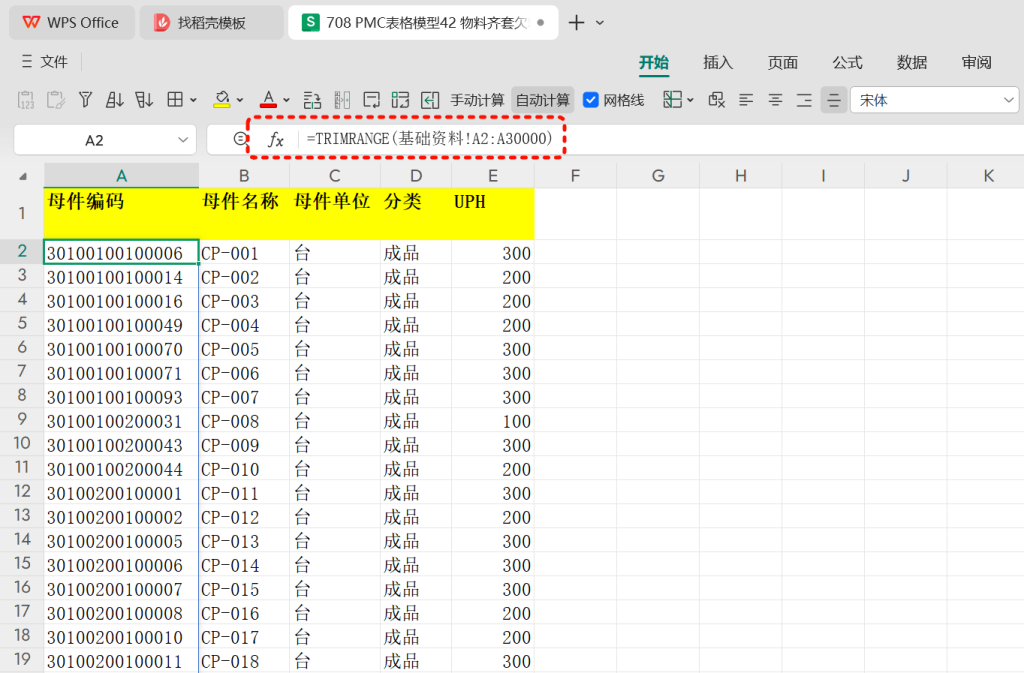Select the column A header

click(x=121, y=176)
